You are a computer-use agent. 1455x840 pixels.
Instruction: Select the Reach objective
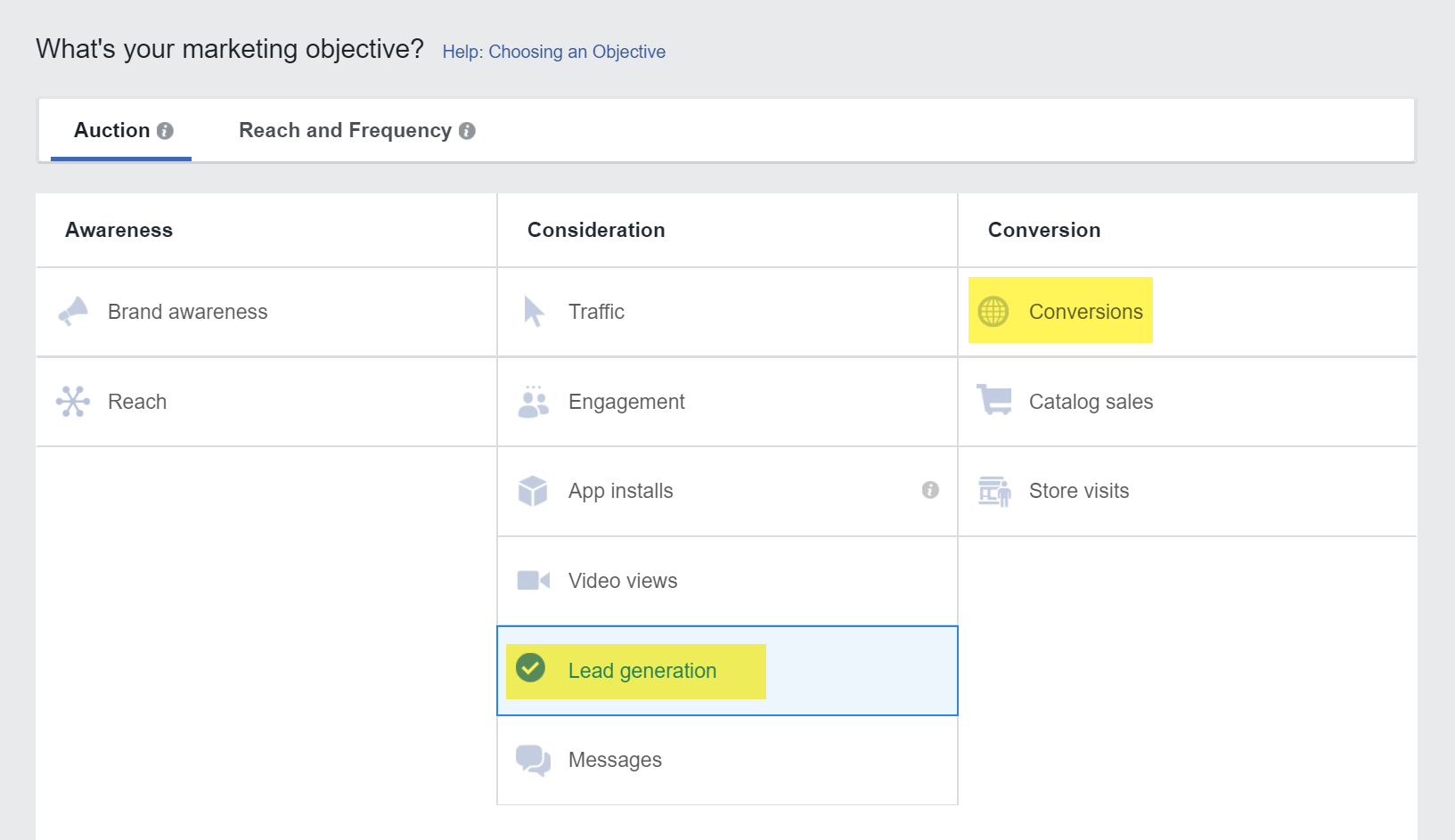click(x=266, y=402)
